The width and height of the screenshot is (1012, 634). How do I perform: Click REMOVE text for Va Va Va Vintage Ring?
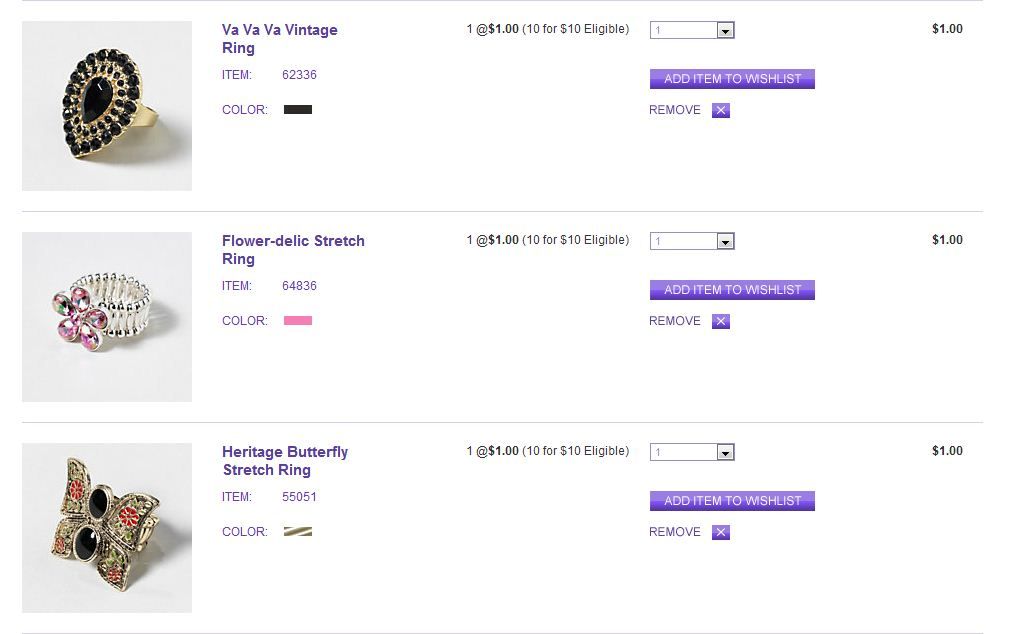coord(675,110)
